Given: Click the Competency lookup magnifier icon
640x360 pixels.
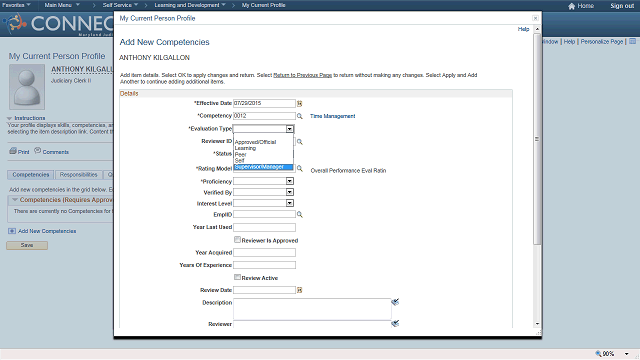Looking at the screenshot, I should (x=300, y=116).
